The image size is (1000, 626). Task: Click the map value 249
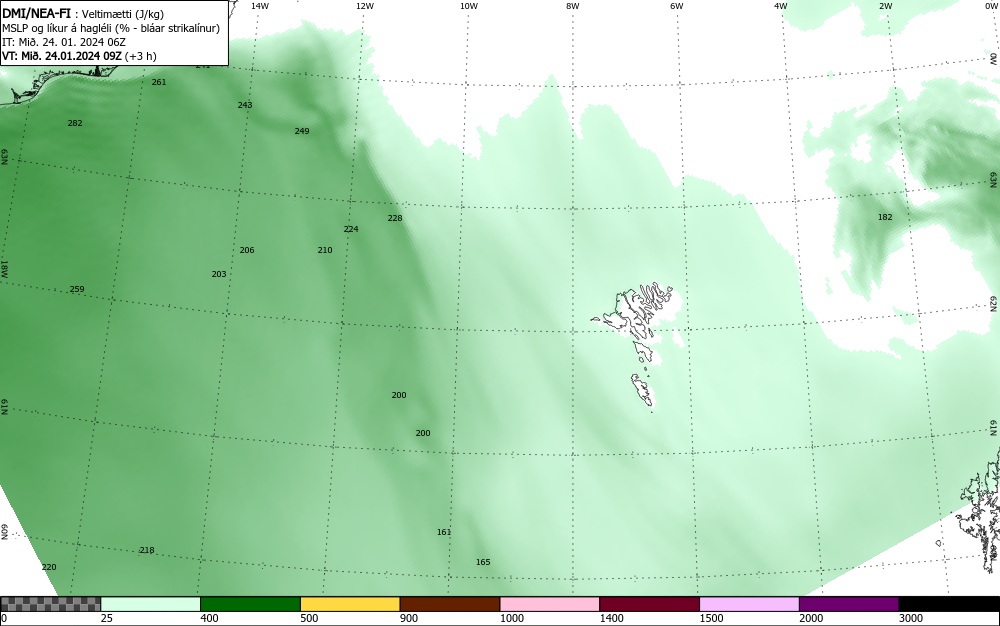coord(302,131)
